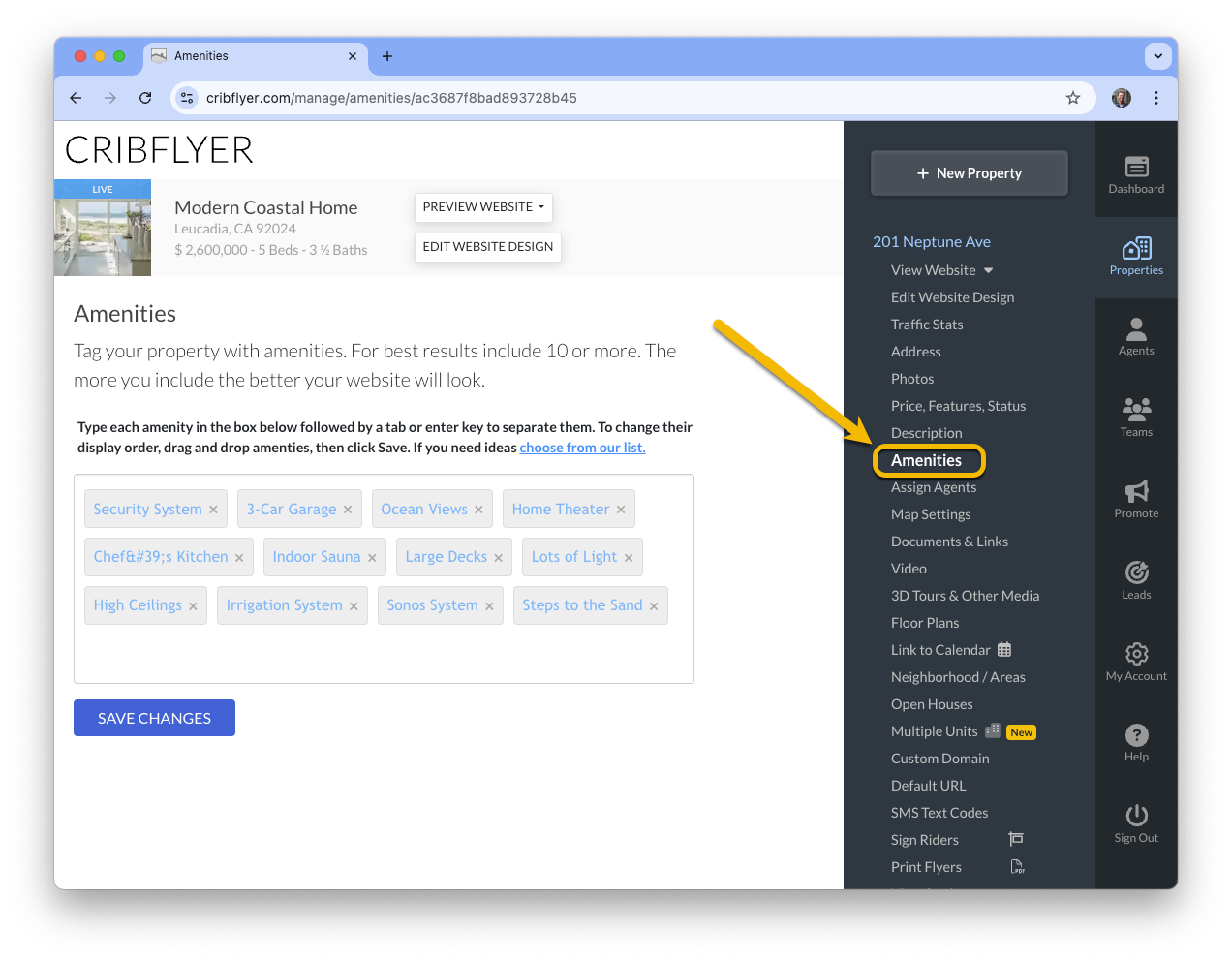Bookmark this page with star icon
The height and width of the screenshot is (961, 1232).
coord(1073,98)
